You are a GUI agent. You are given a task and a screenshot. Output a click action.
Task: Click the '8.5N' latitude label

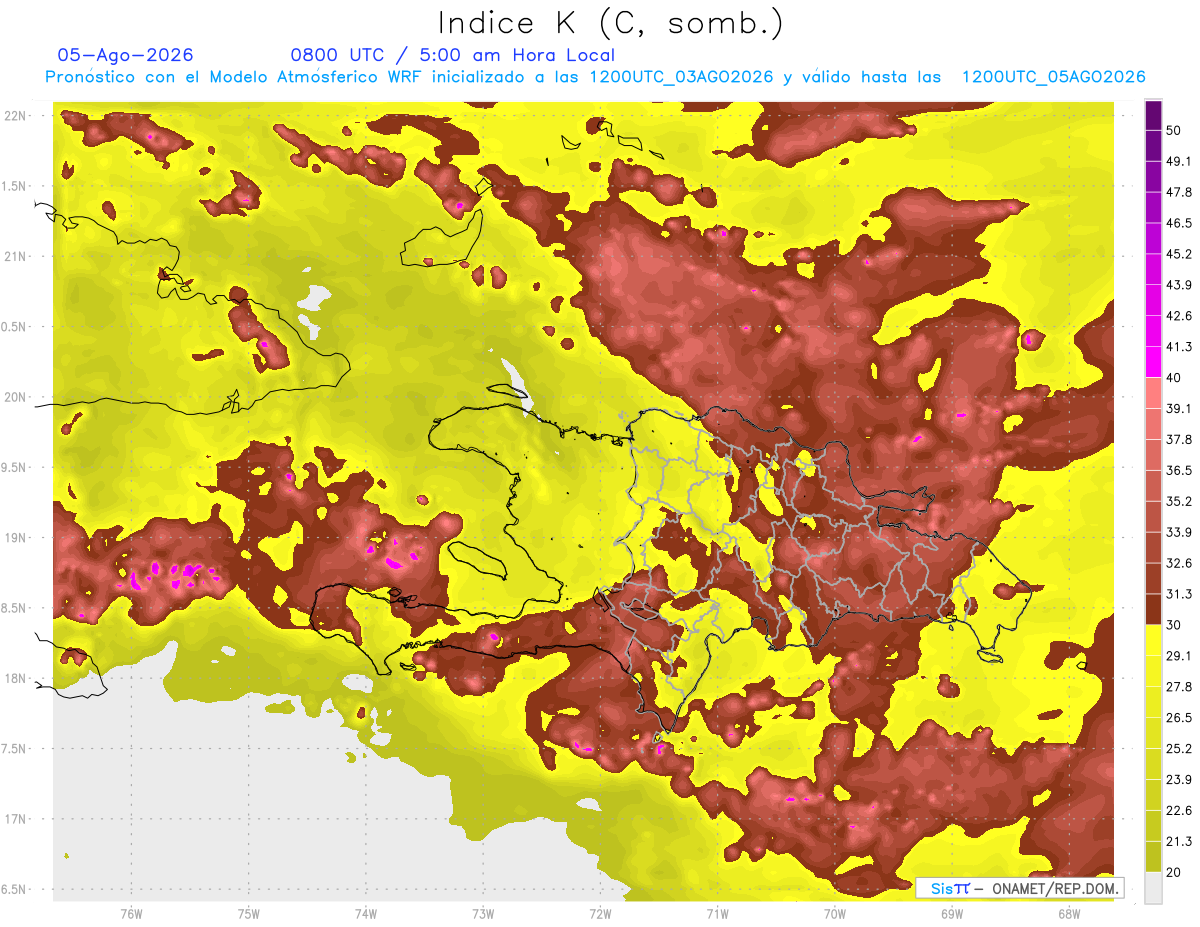[x=15, y=608]
